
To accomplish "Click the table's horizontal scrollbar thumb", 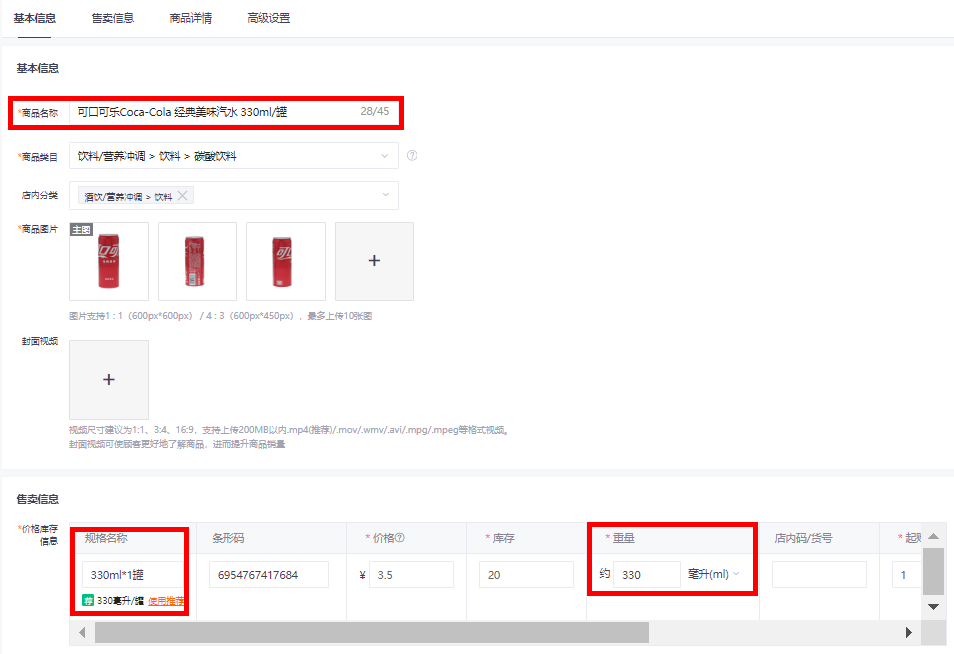I will point(372,633).
